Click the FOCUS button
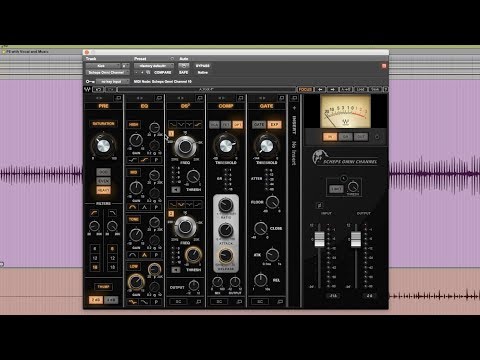This screenshot has width=480, height=360. coord(305,89)
